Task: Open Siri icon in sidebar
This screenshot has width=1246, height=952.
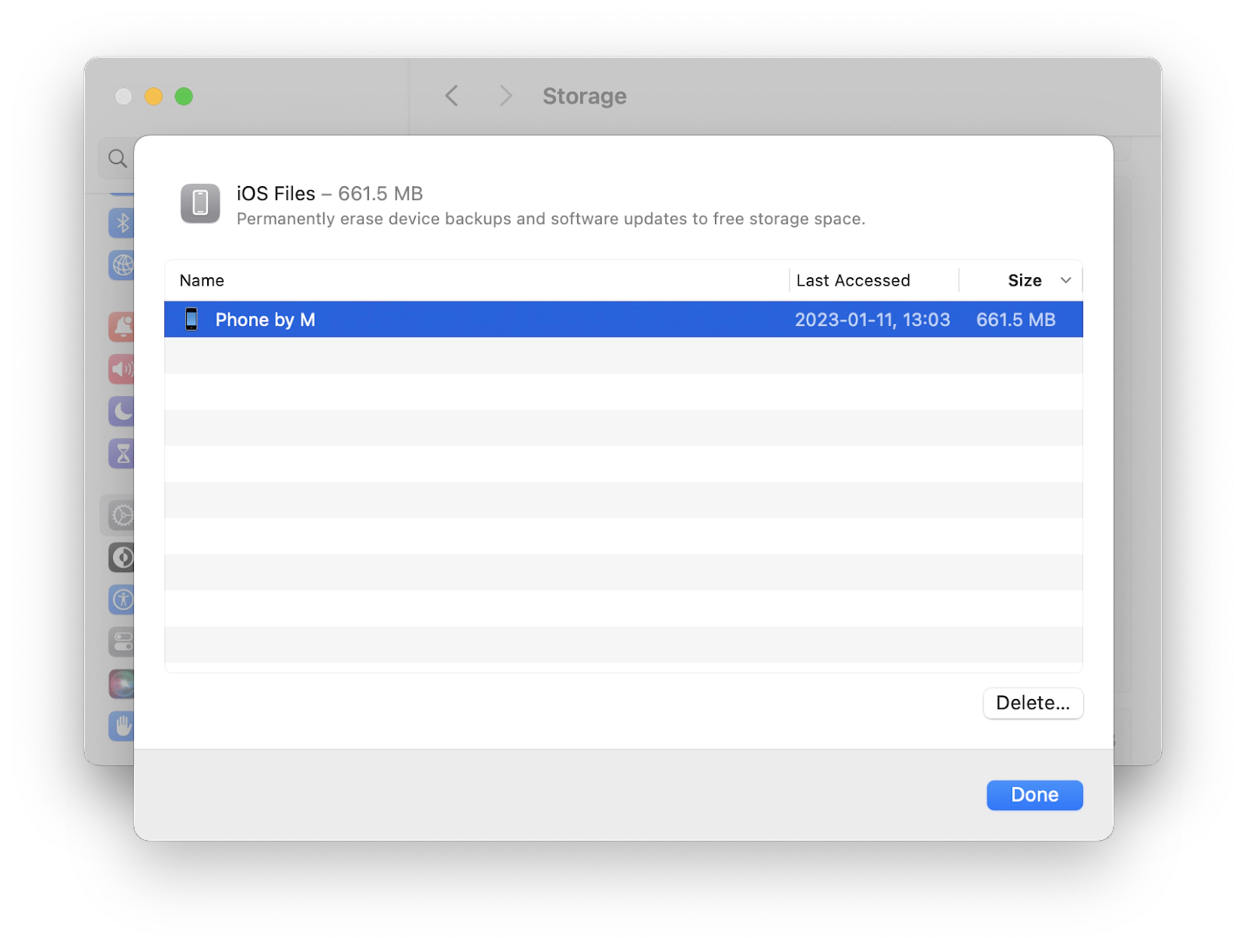Action: [121, 683]
